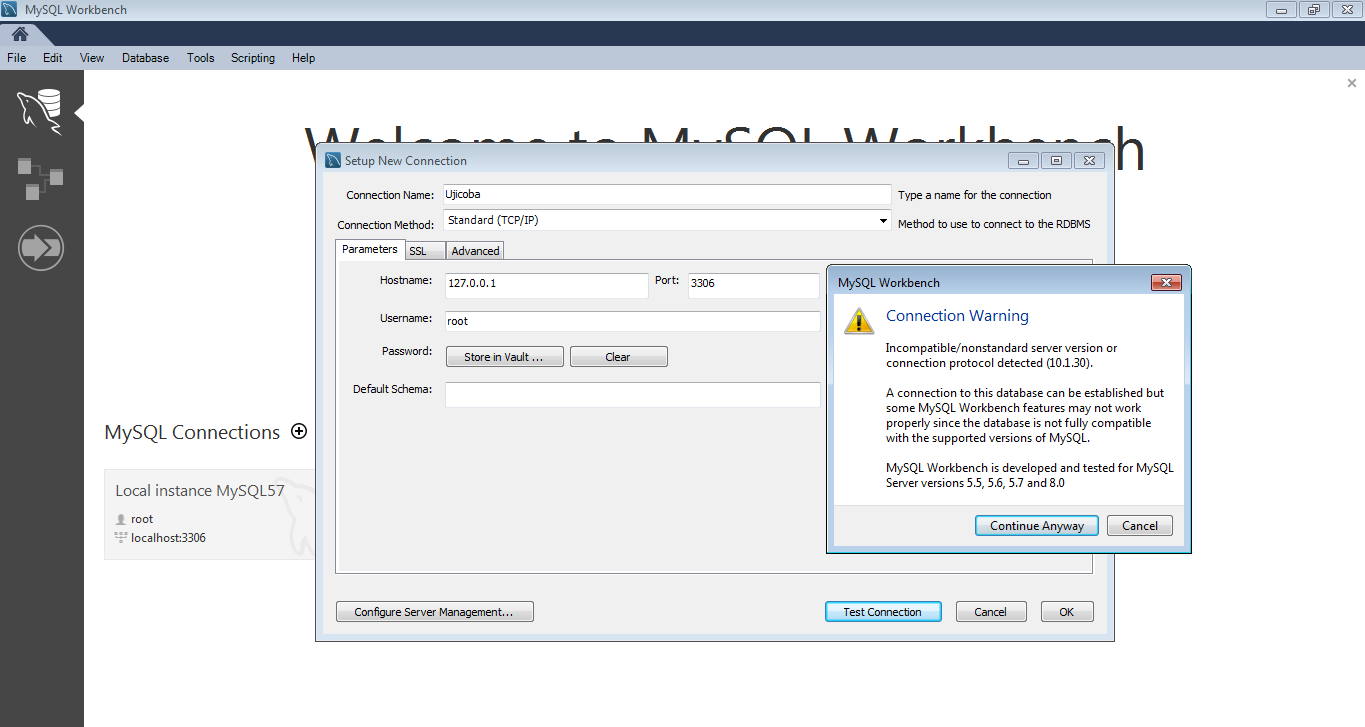Screen dimensions: 1365x727
Task: Click the Test Connection button
Action: (x=883, y=612)
